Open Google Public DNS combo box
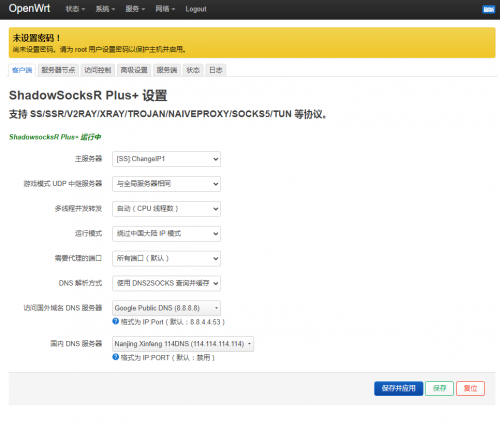 (x=166, y=308)
